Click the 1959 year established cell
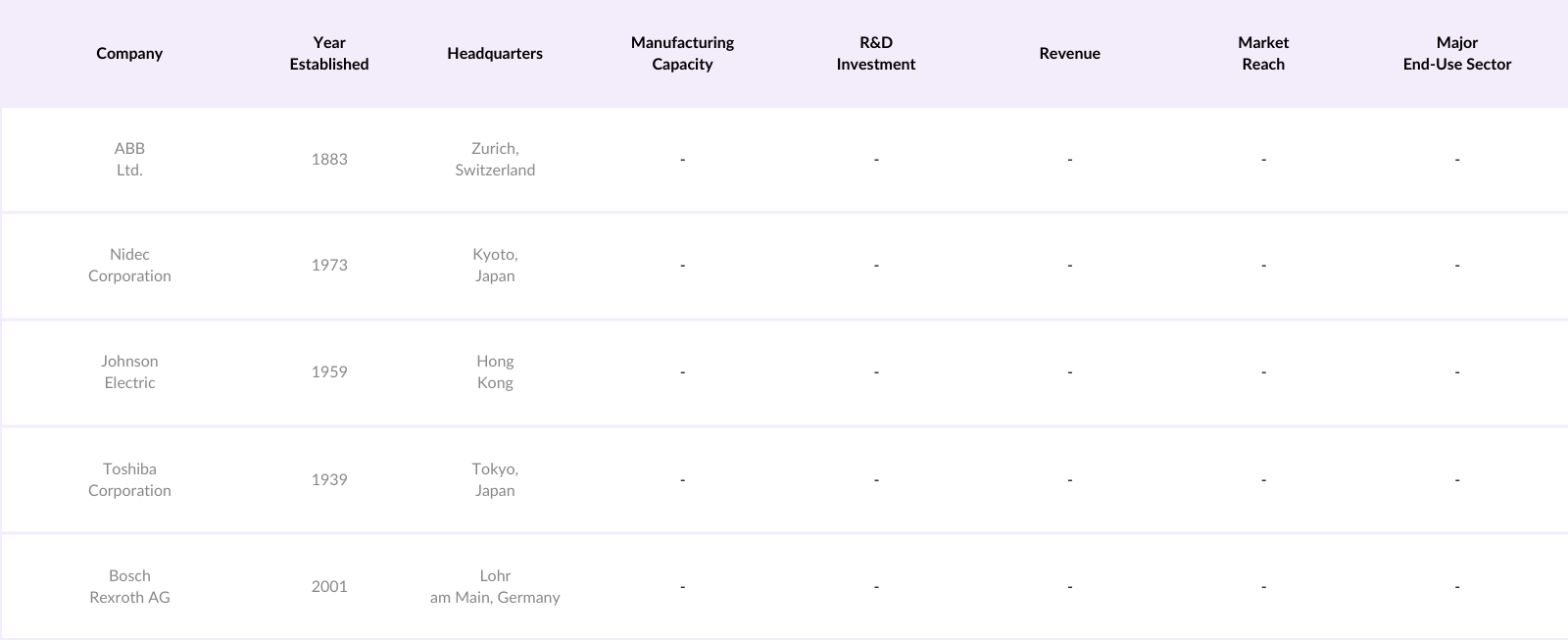Viewport: 1568px width, 640px height. pyautogui.click(x=329, y=371)
